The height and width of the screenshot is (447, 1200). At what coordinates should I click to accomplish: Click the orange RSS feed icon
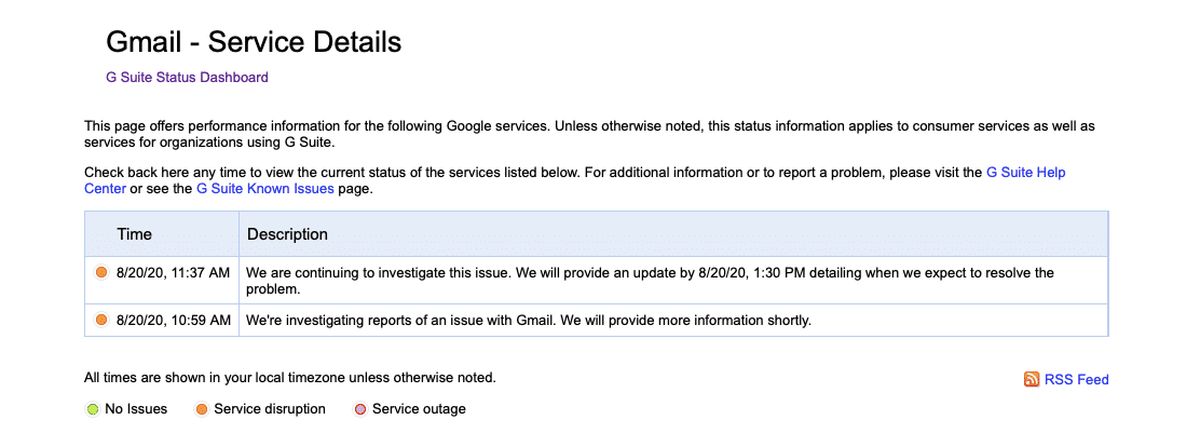click(x=1031, y=379)
